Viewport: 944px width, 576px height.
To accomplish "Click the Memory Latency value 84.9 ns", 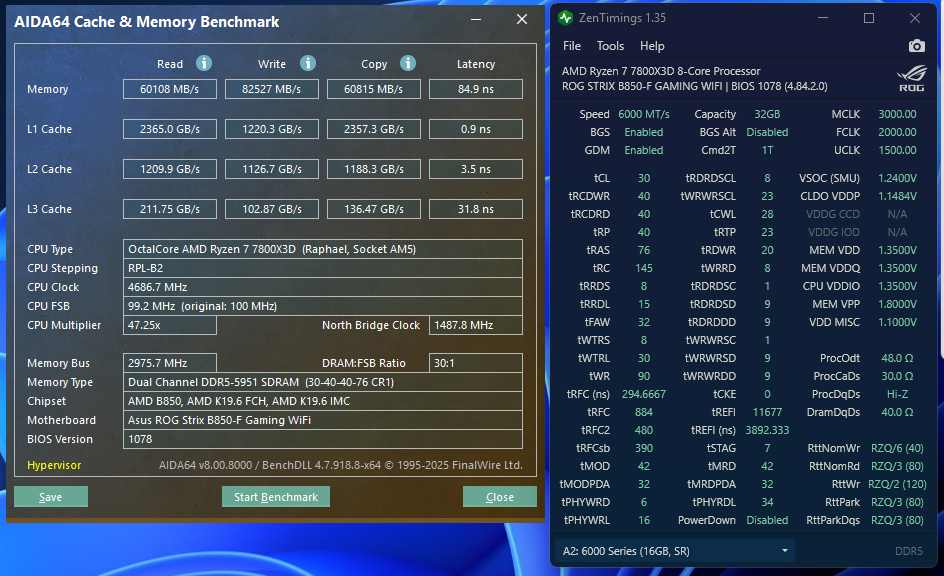I will [x=476, y=89].
